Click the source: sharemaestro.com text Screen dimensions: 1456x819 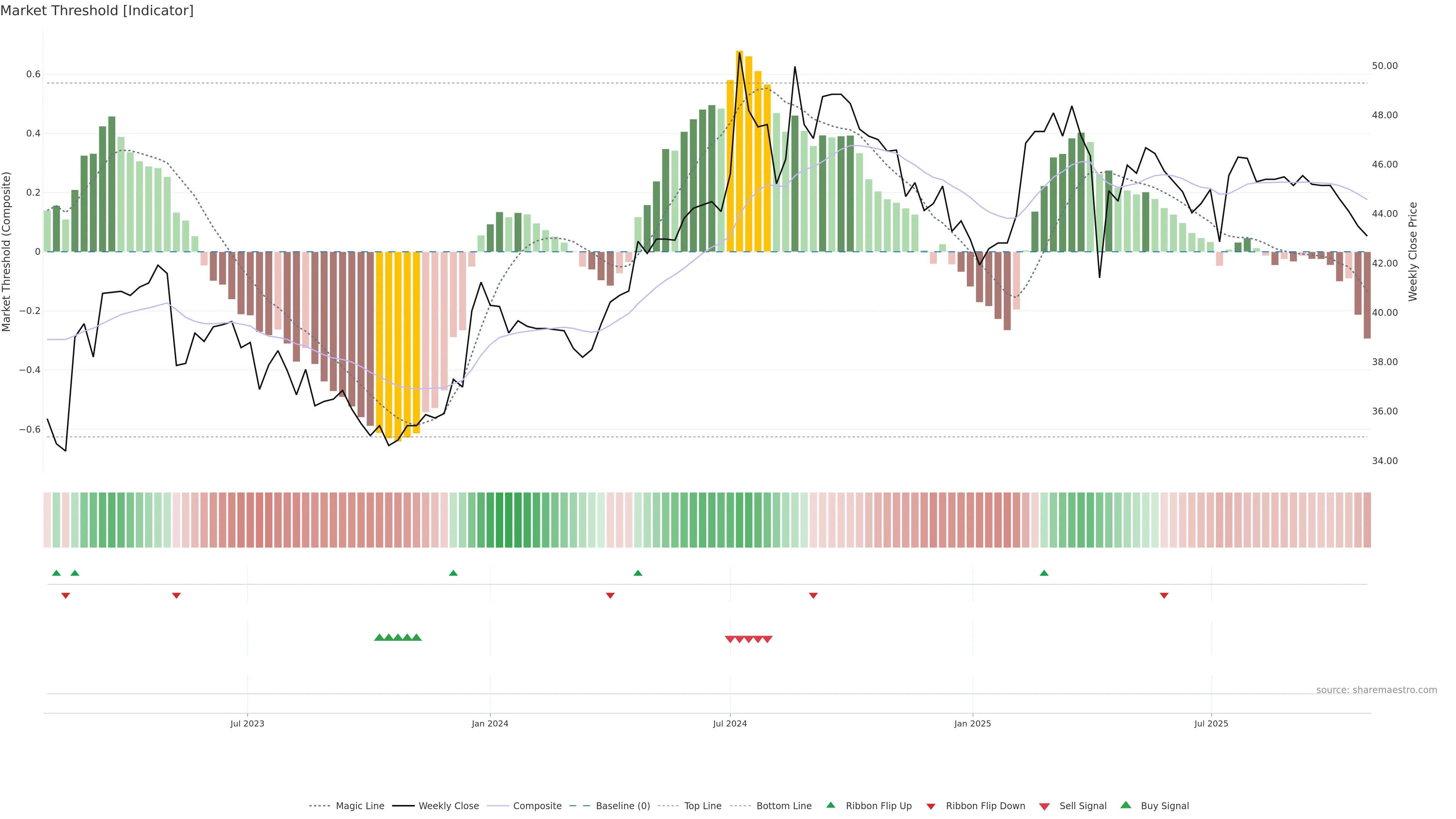1376,690
